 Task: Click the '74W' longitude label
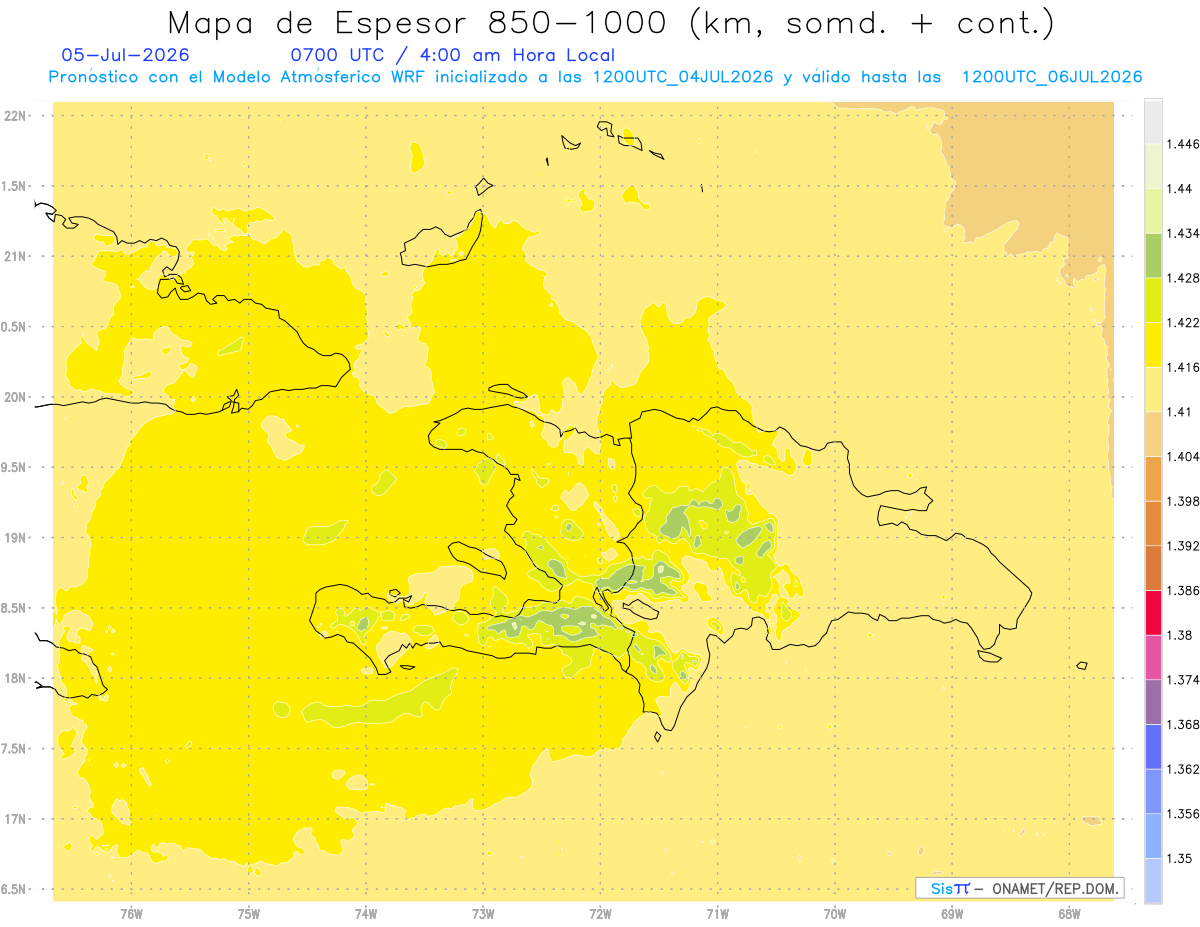pyautogui.click(x=366, y=914)
